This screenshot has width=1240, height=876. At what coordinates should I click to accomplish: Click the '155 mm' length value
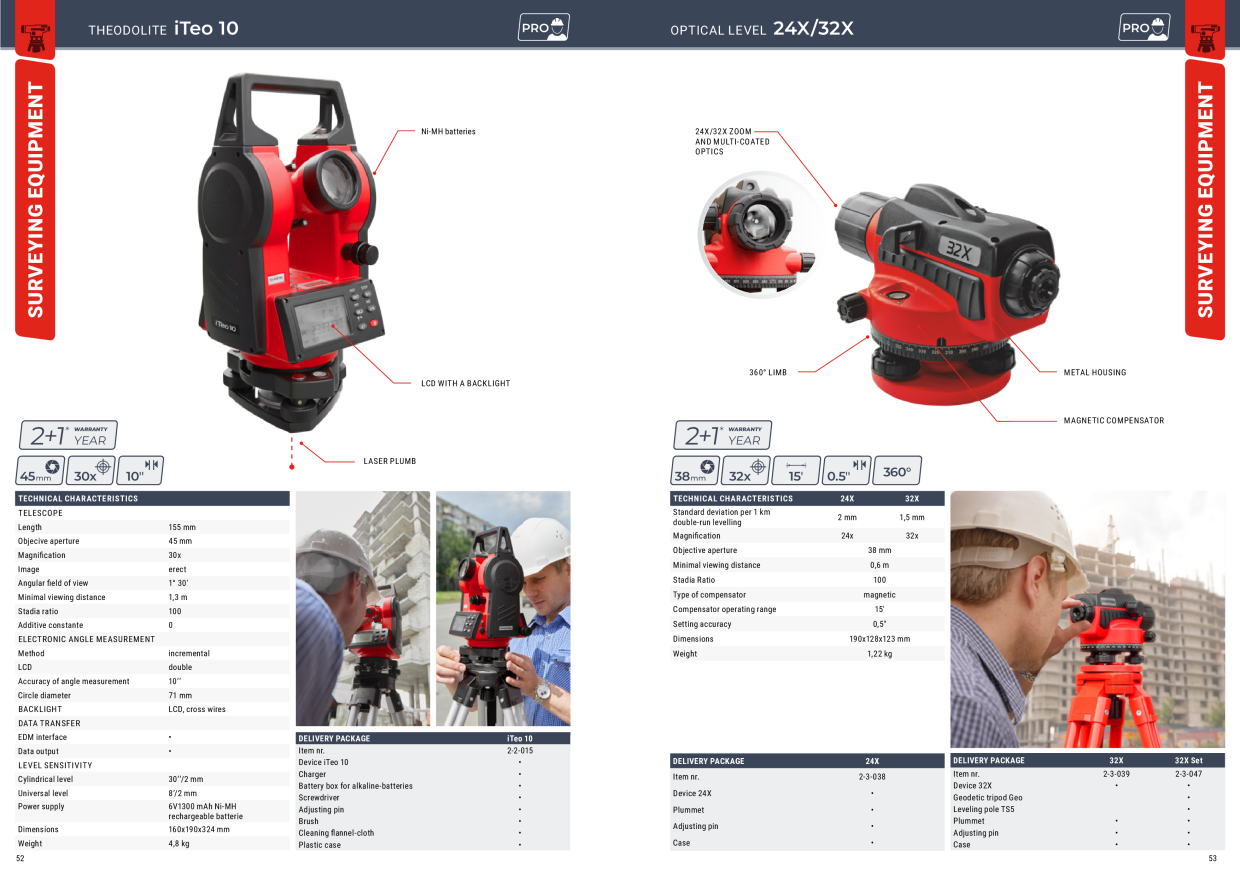[182, 527]
